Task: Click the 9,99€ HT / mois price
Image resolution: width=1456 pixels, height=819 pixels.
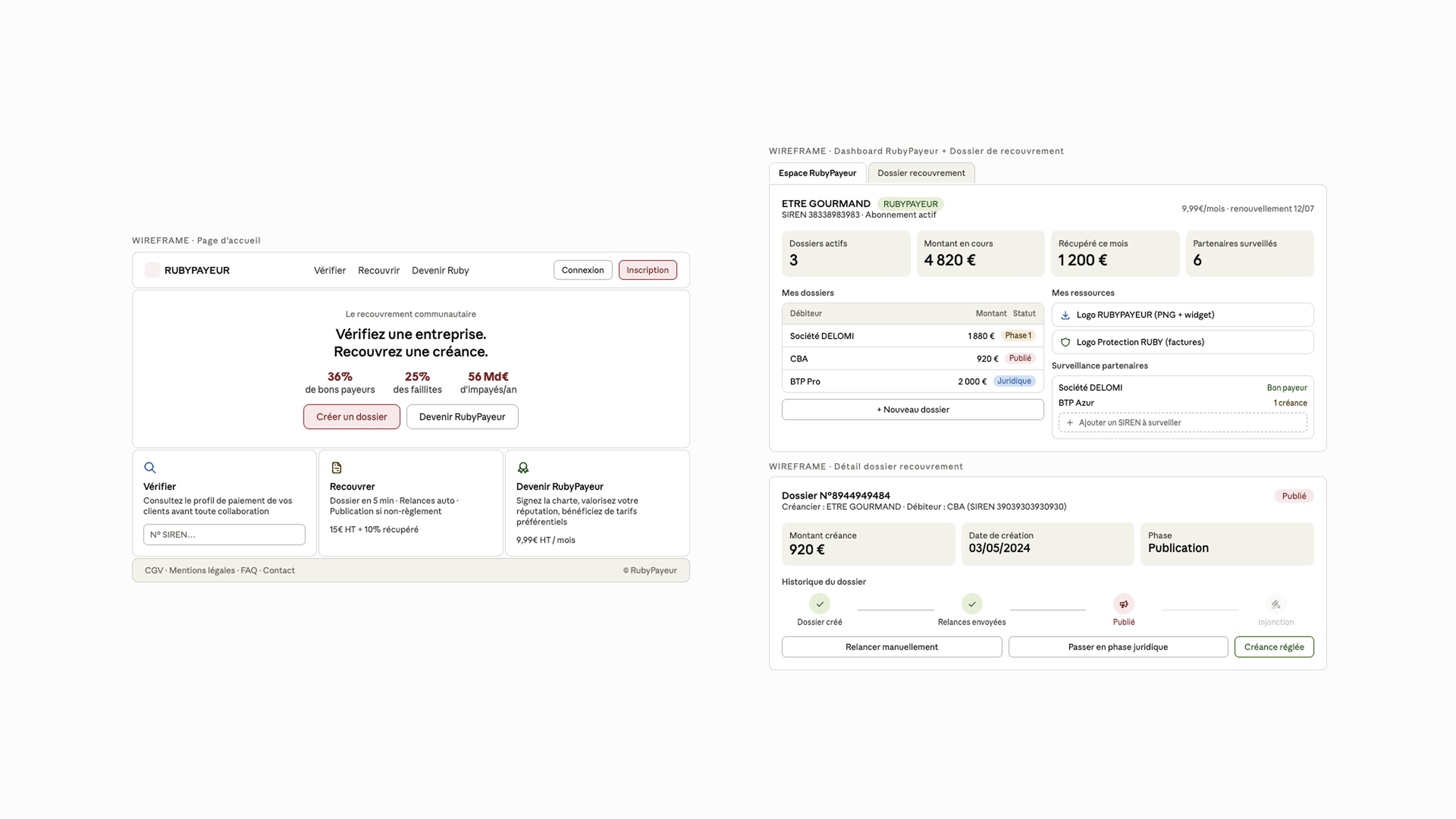Action: click(x=546, y=540)
